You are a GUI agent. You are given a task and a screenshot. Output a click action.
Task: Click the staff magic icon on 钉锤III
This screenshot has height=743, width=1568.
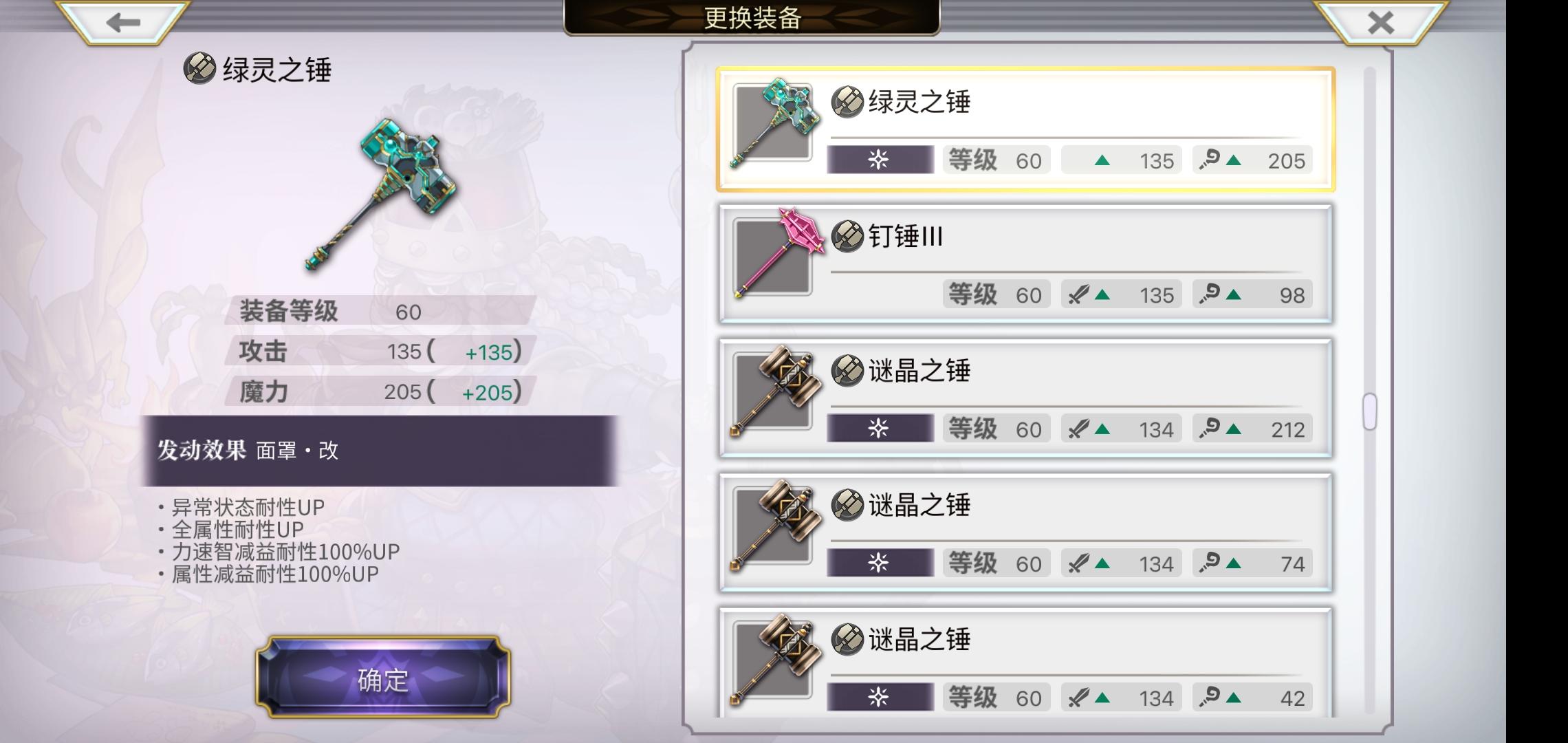tap(1209, 294)
